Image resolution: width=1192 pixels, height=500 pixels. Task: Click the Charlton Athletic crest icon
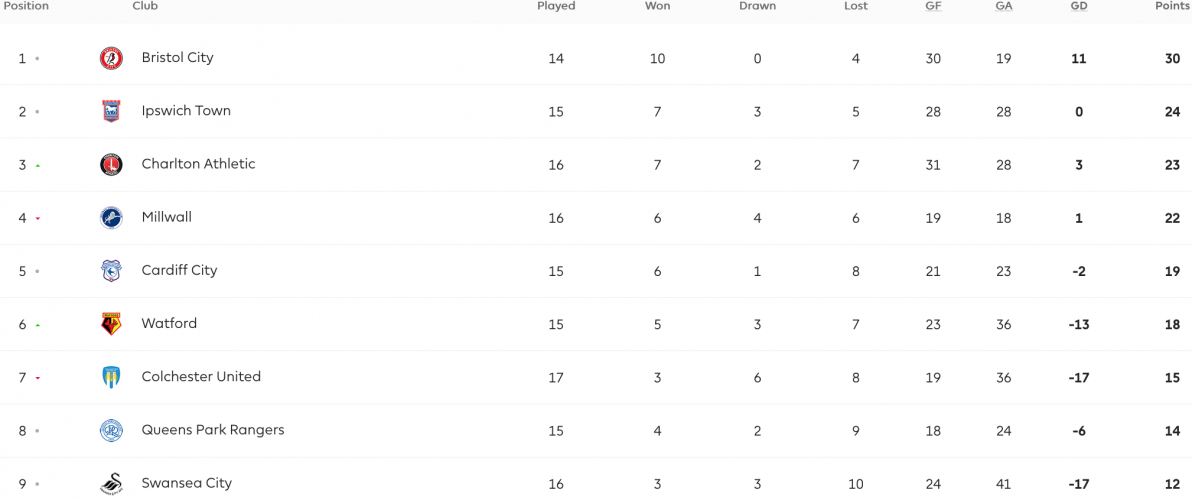pyautogui.click(x=112, y=165)
